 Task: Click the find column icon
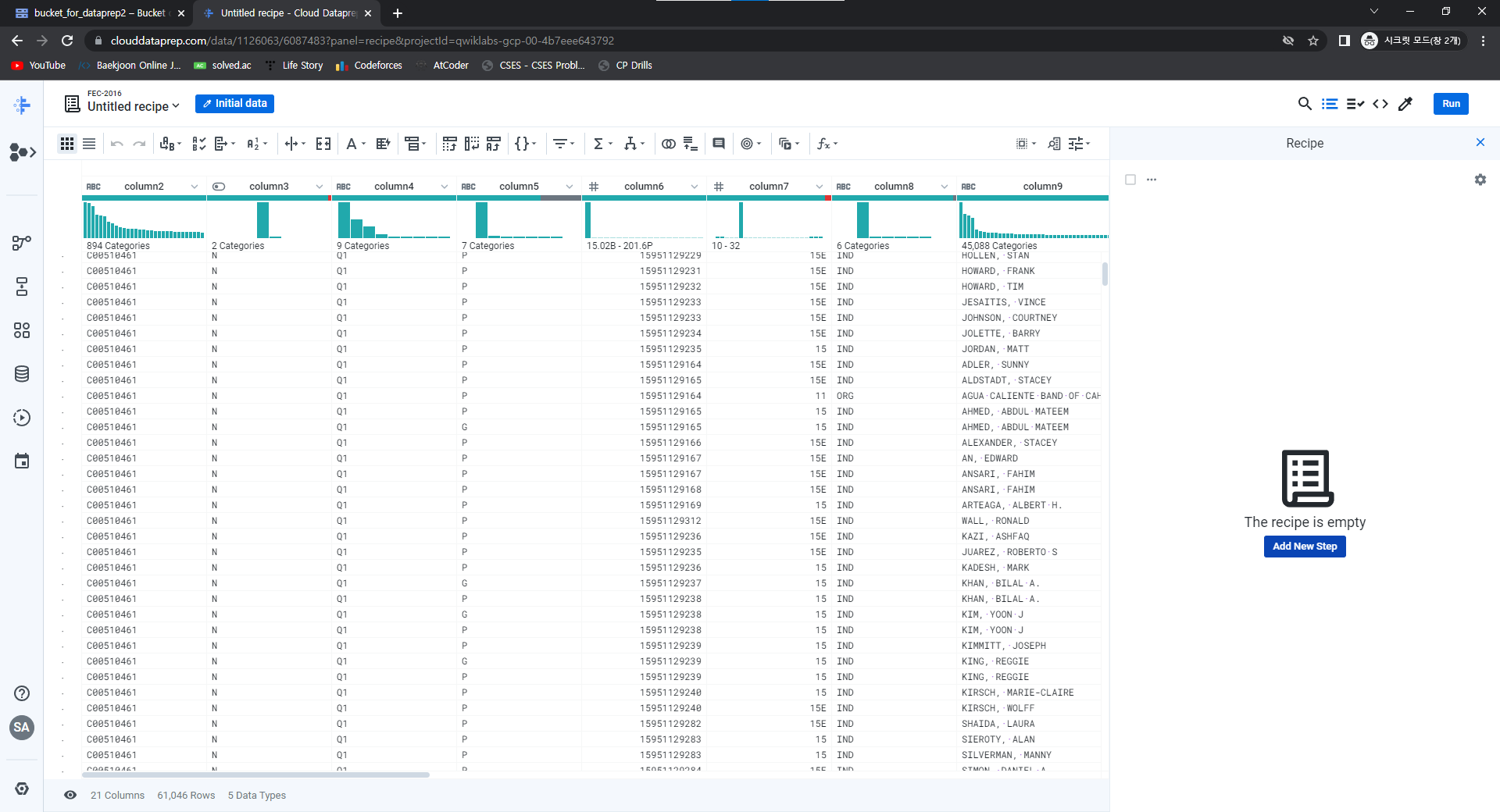[1054, 144]
